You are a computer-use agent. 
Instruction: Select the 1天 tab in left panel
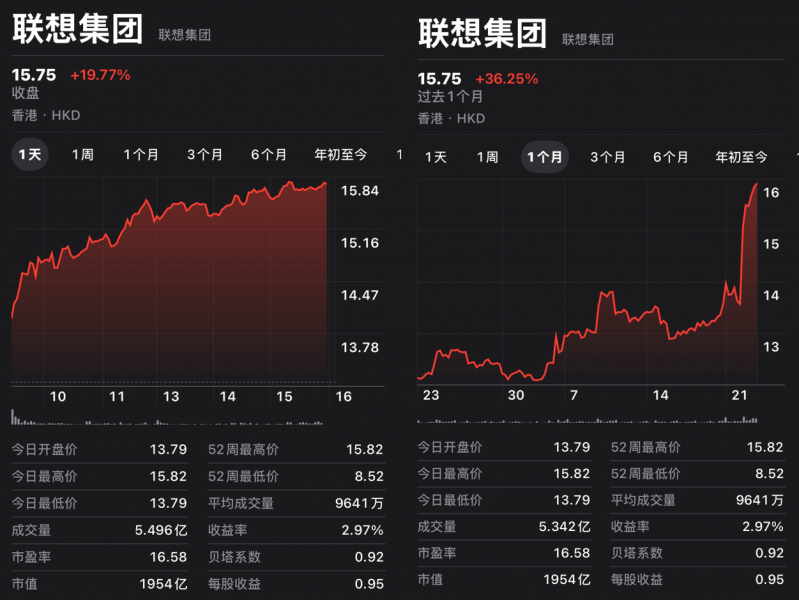(30, 154)
